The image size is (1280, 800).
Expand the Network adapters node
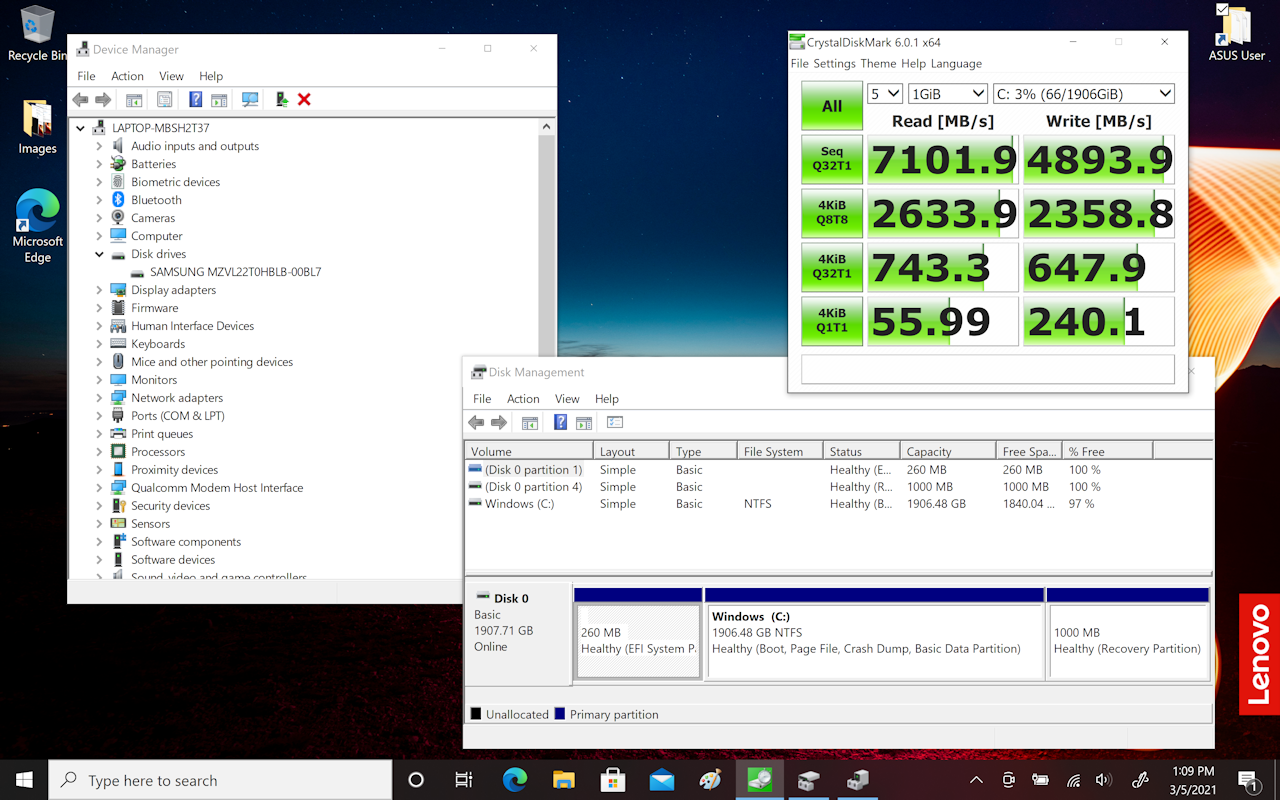[x=99, y=398]
